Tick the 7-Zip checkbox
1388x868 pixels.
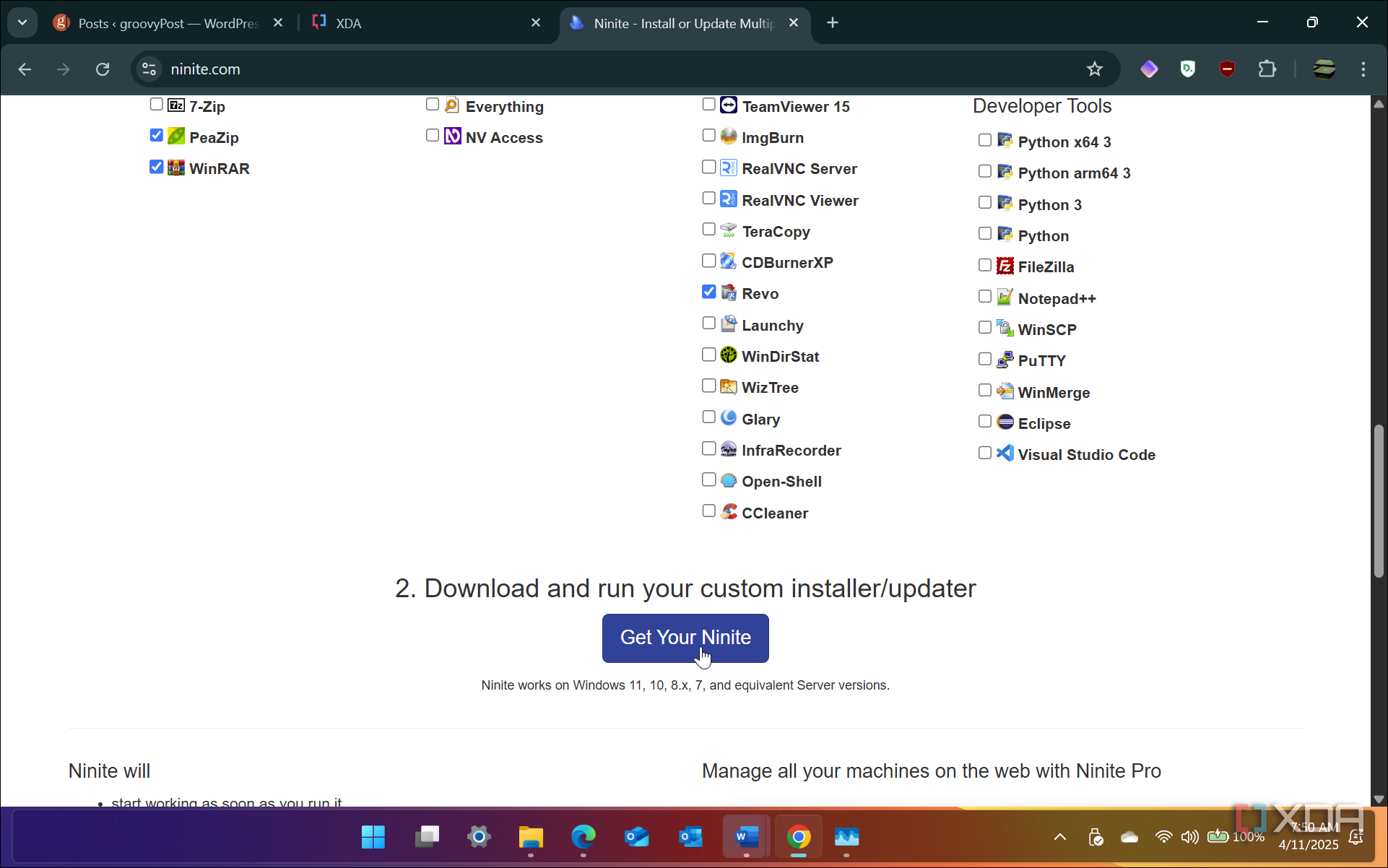156,105
